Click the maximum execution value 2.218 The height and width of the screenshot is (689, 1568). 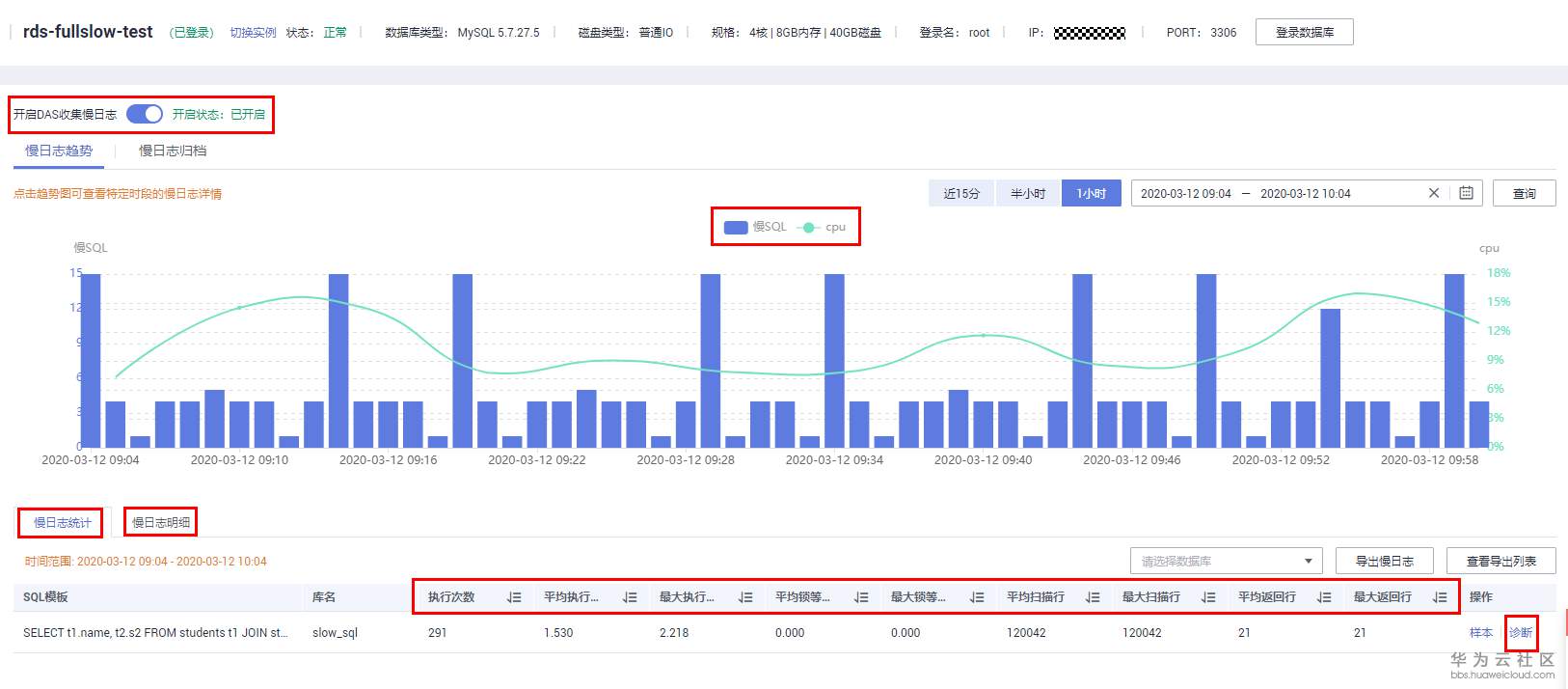point(674,633)
